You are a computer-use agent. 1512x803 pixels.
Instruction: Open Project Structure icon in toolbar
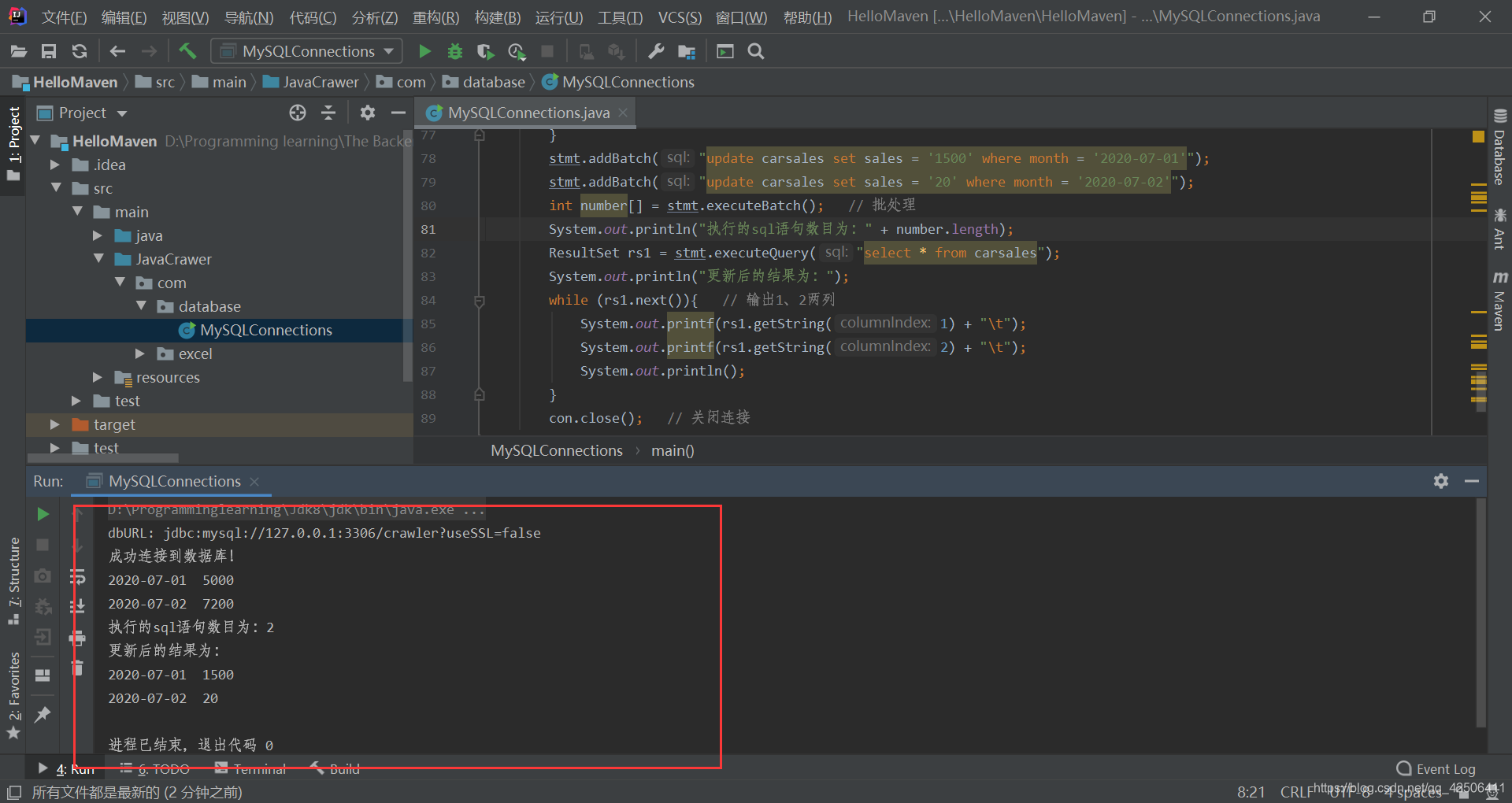[687, 52]
